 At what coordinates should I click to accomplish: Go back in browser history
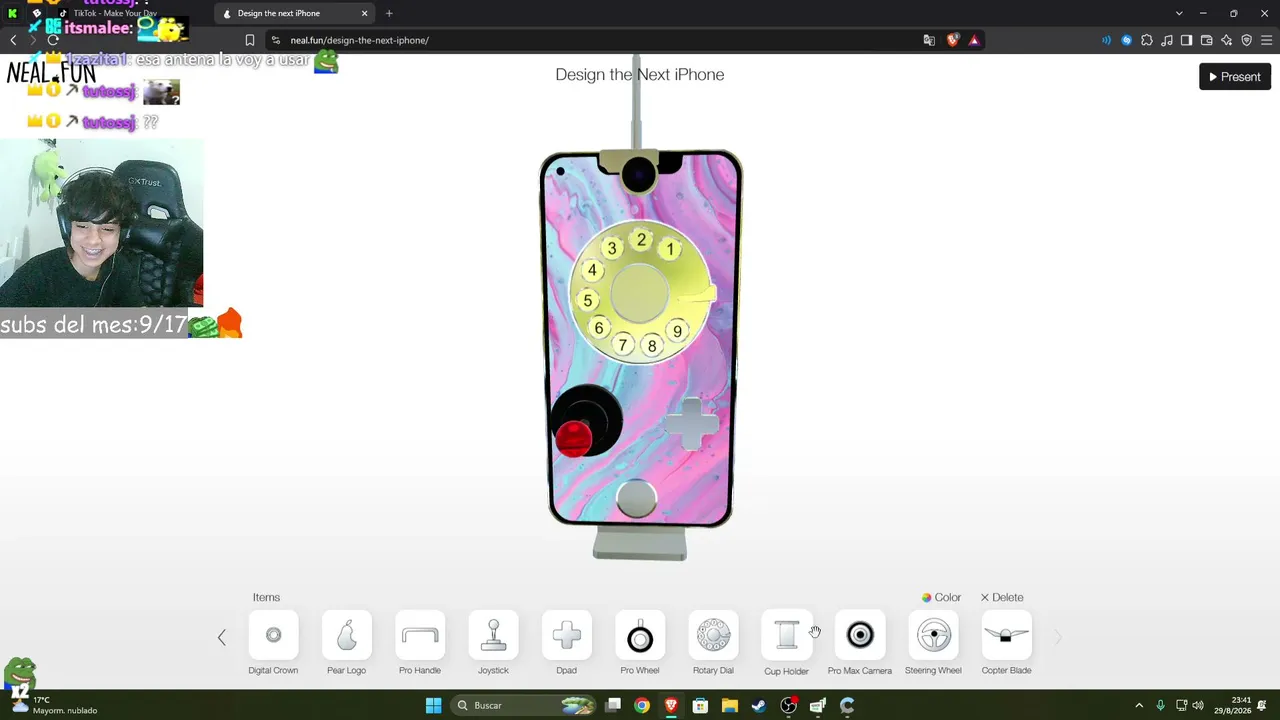tap(13, 40)
